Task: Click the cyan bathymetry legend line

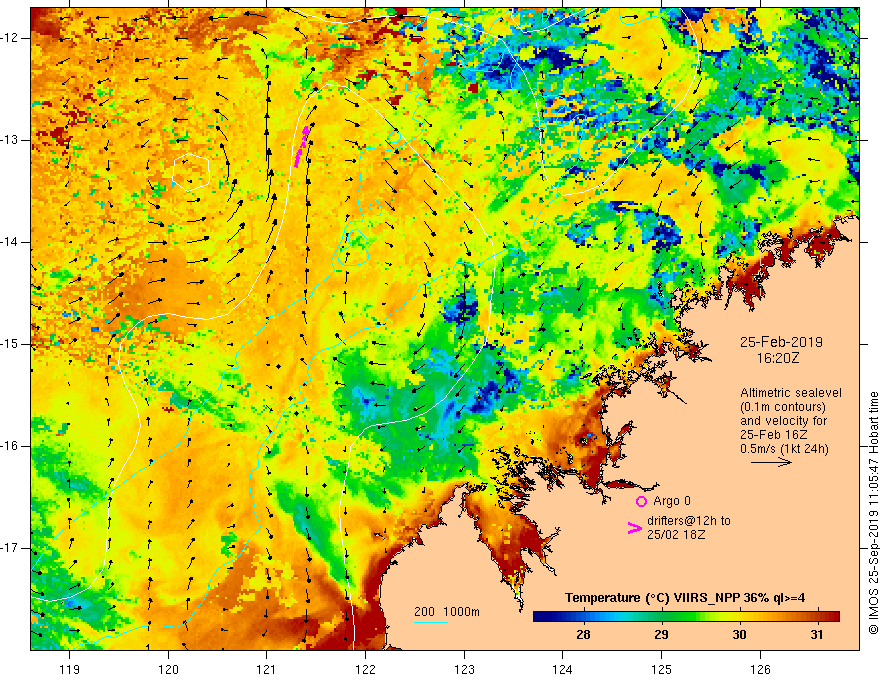Action: (430, 622)
